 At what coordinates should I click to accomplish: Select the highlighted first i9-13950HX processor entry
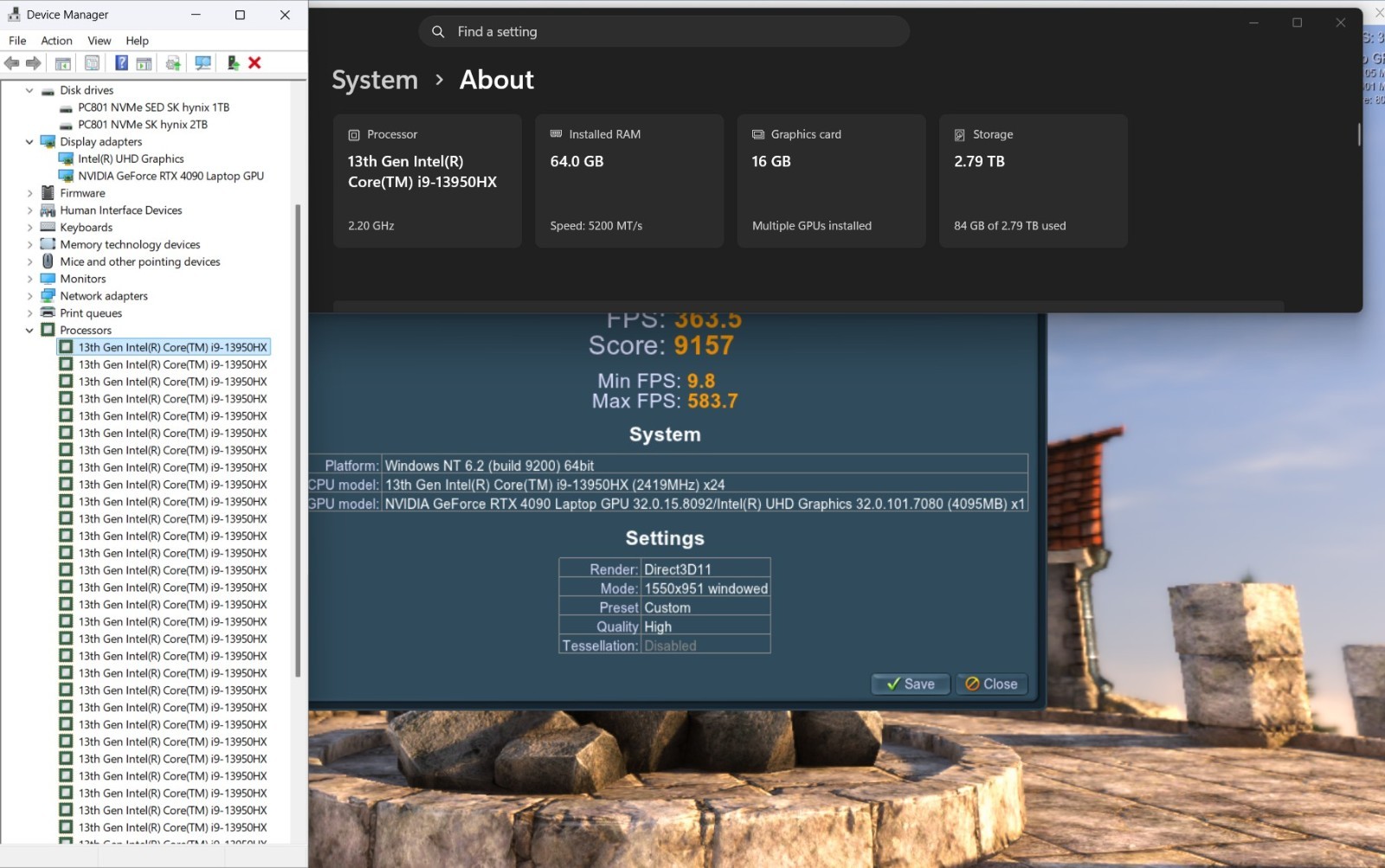pos(164,347)
